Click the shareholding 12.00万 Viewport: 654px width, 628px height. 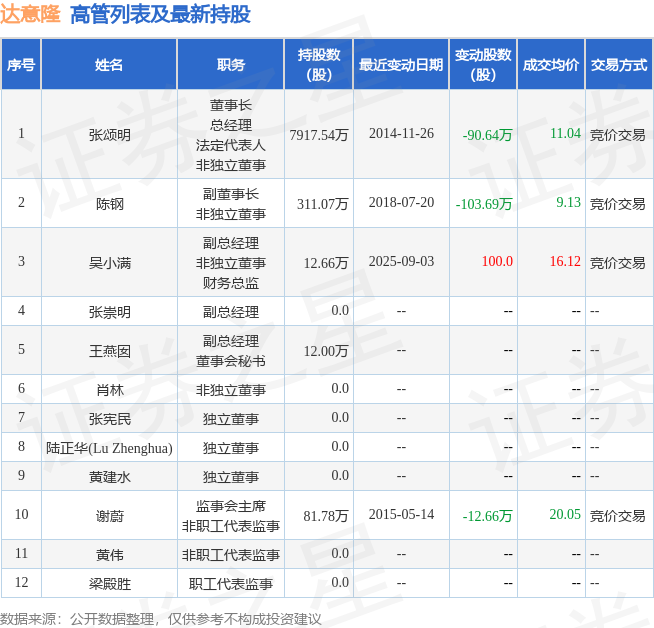click(x=326, y=351)
